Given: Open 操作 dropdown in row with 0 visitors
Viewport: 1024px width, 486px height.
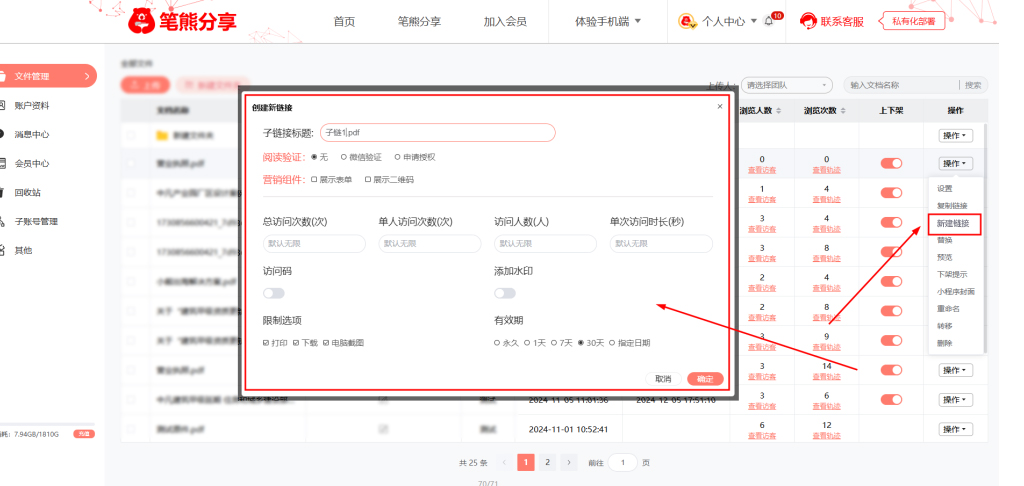Looking at the screenshot, I should [x=956, y=163].
